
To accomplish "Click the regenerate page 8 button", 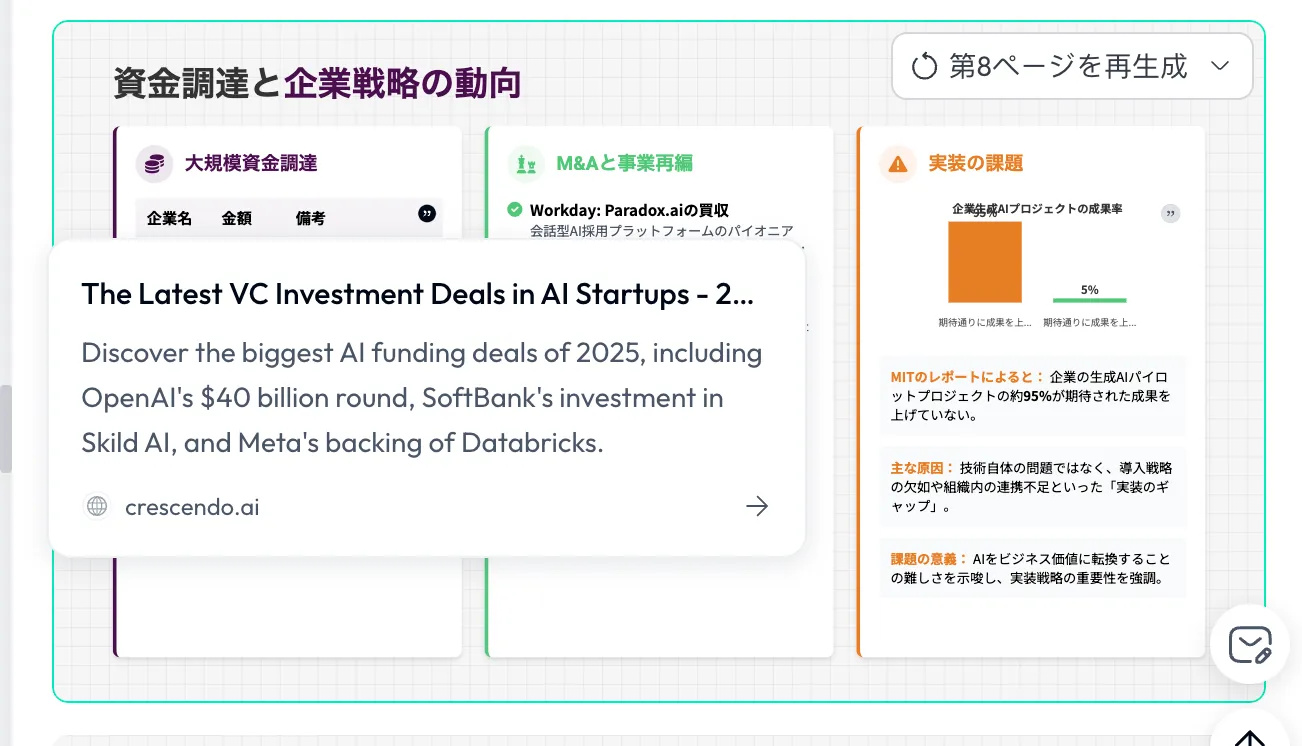I will (1072, 66).
